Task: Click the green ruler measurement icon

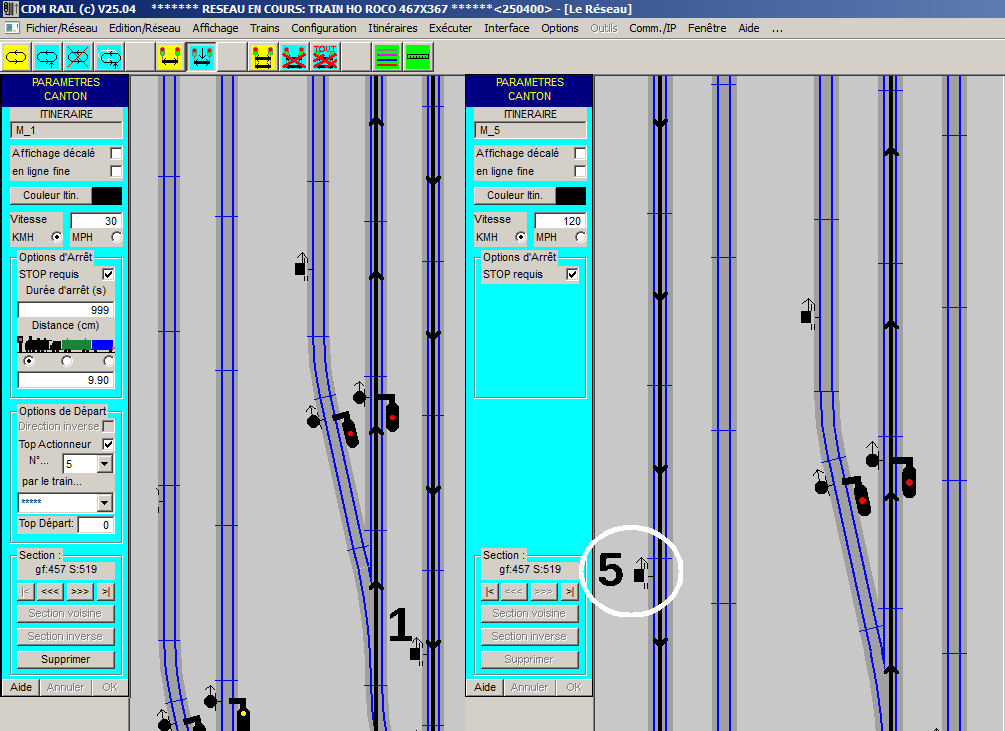Action: (x=418, y=57)
